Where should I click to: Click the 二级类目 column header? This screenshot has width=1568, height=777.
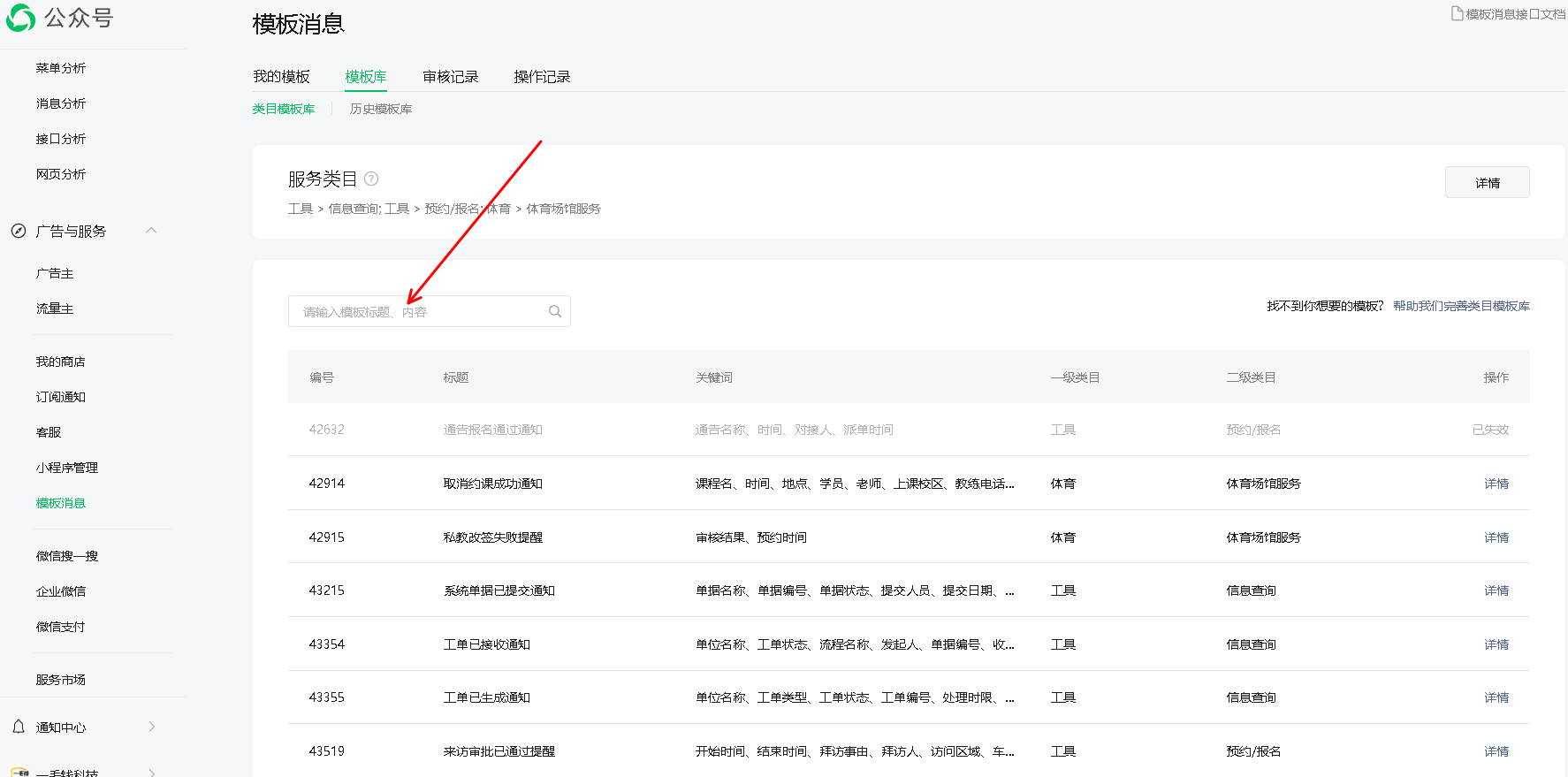1251,377
